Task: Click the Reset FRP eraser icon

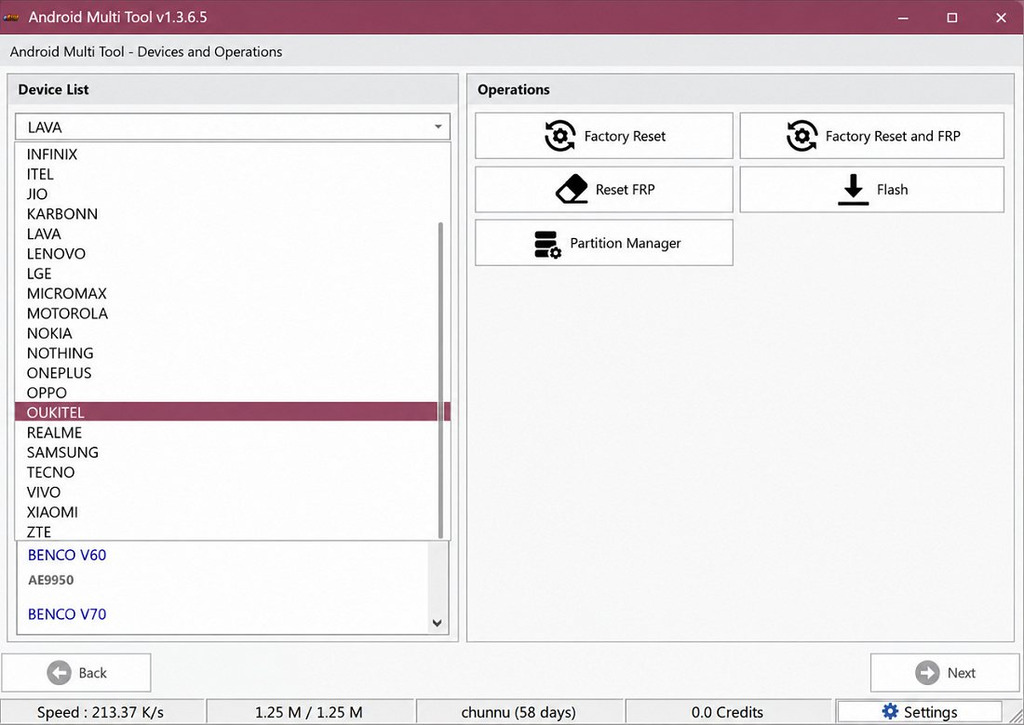Action: click(571, 189)
